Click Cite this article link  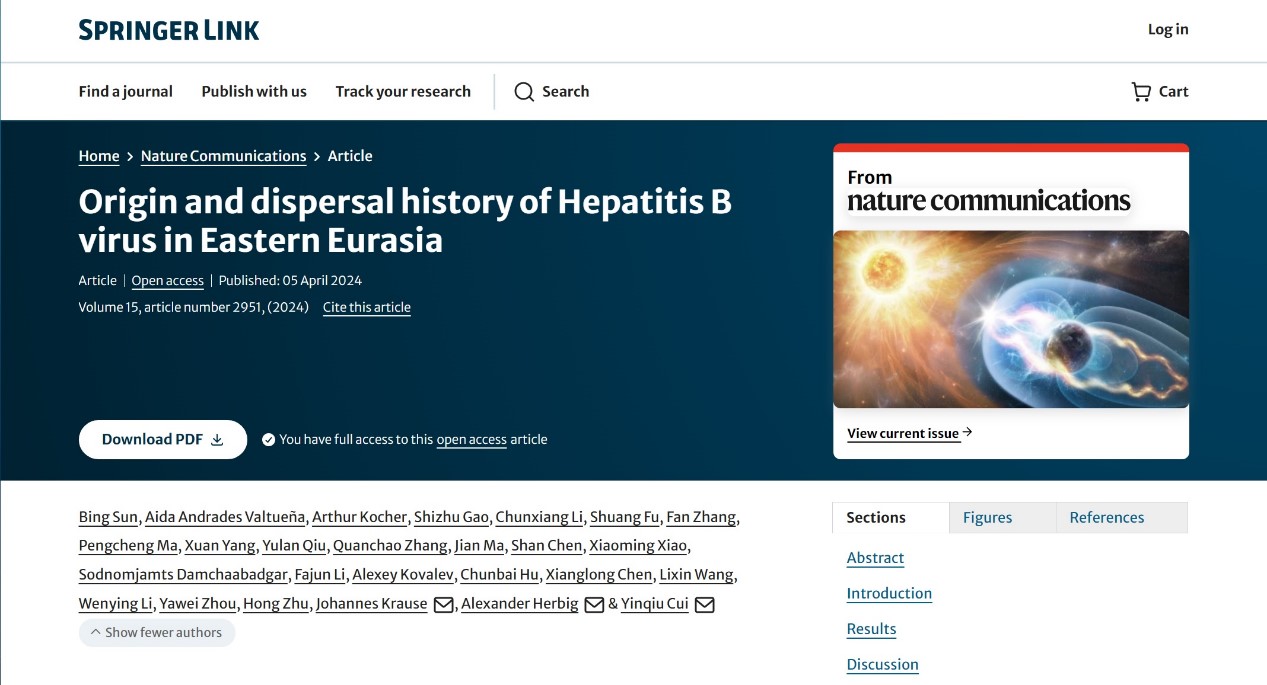(366, 307)
